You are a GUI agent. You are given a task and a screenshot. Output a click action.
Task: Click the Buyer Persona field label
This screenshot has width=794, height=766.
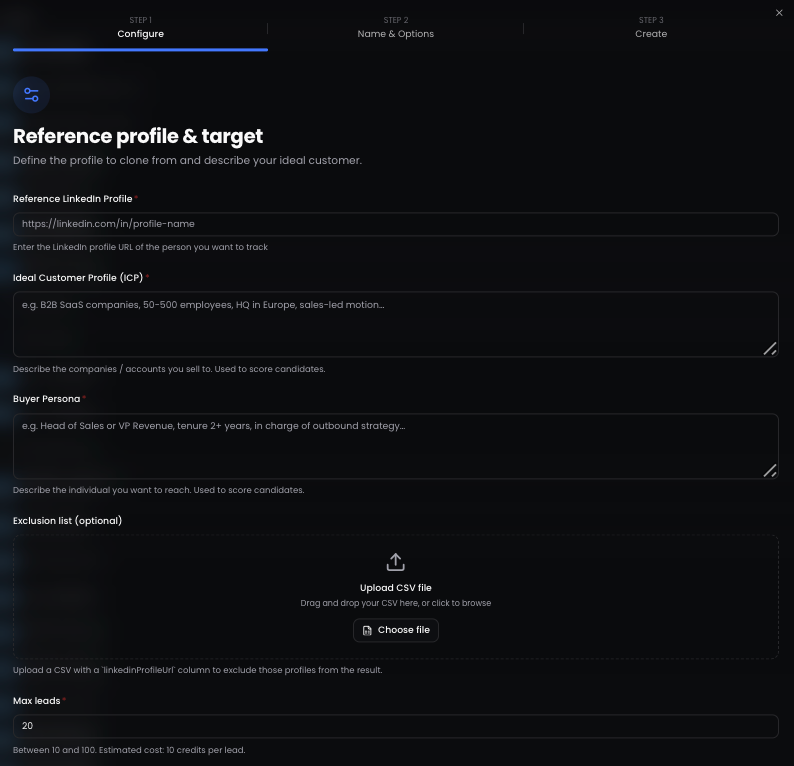point(47,399)
